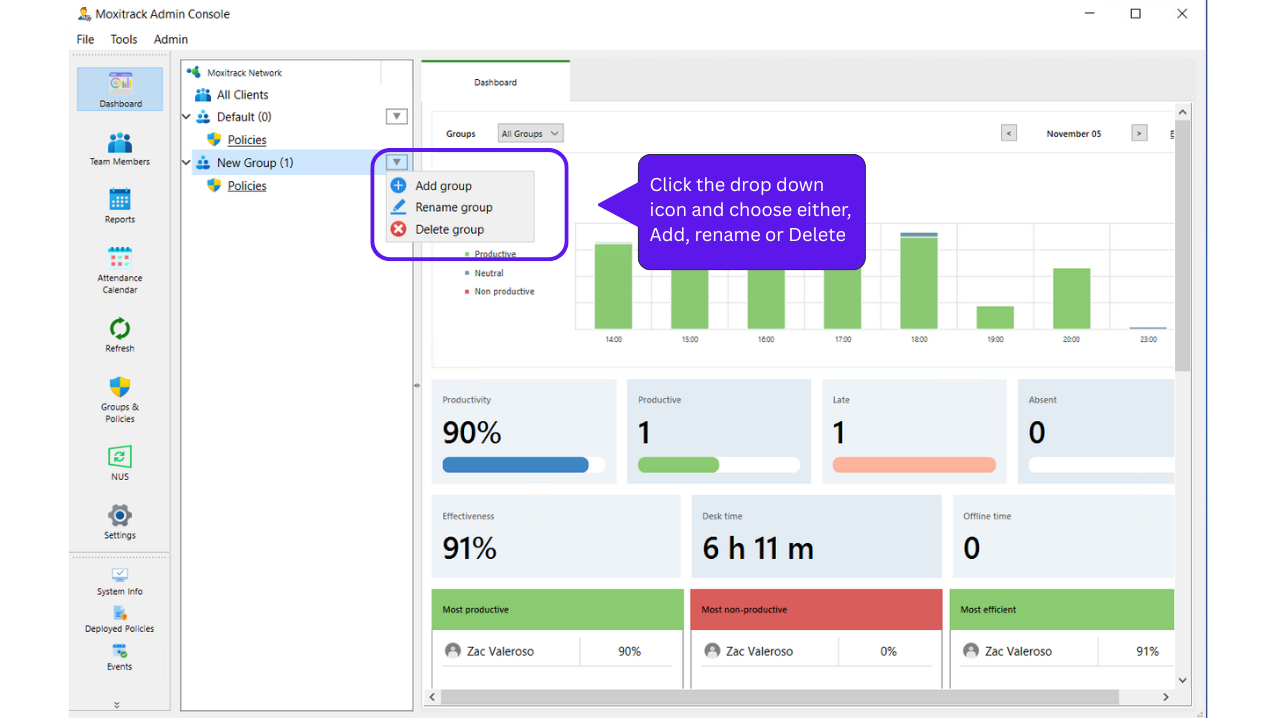
Task: Click the Neutral legend entry
Action: 484,273
